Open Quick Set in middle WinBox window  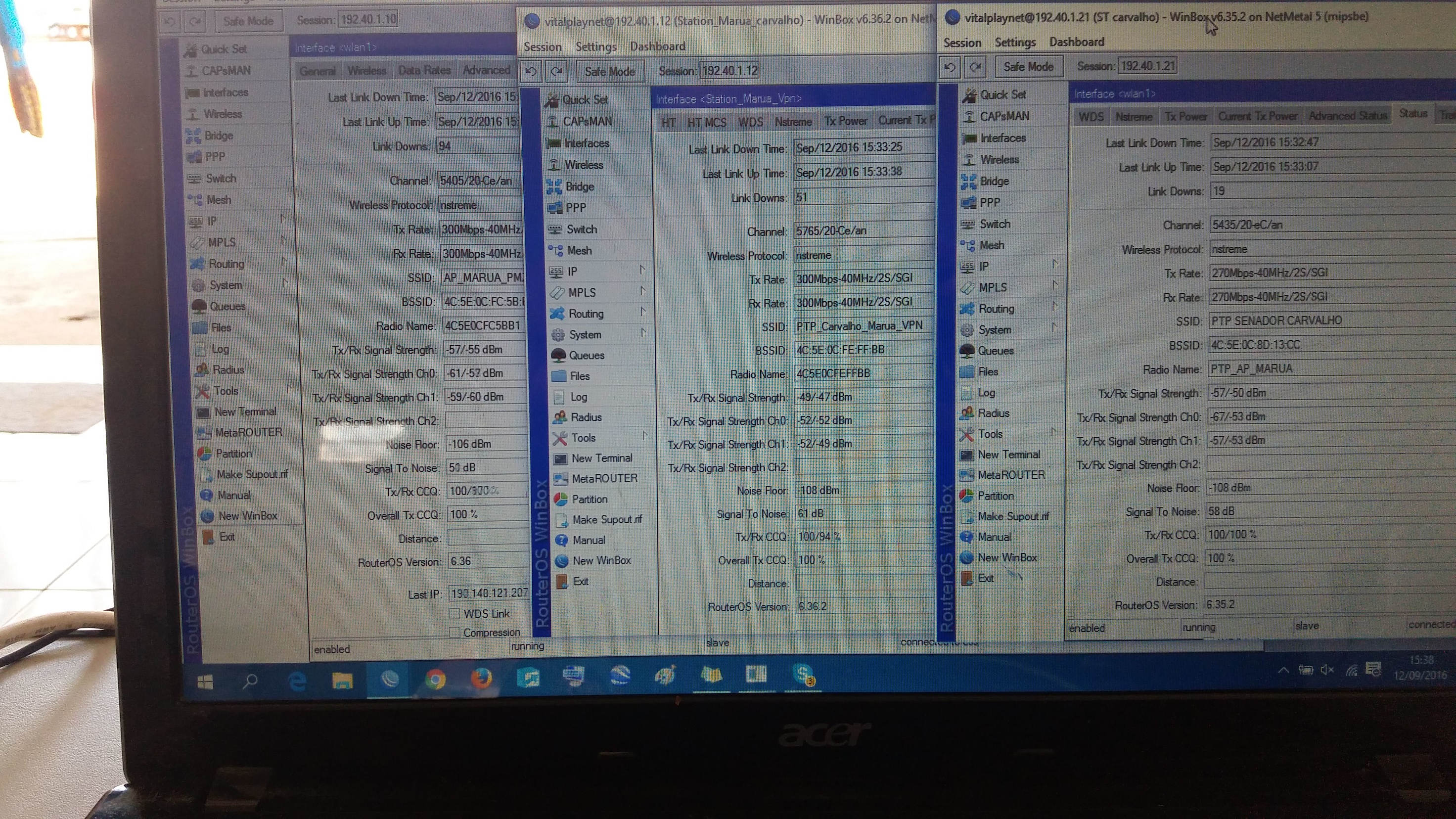tap(578, 99)
